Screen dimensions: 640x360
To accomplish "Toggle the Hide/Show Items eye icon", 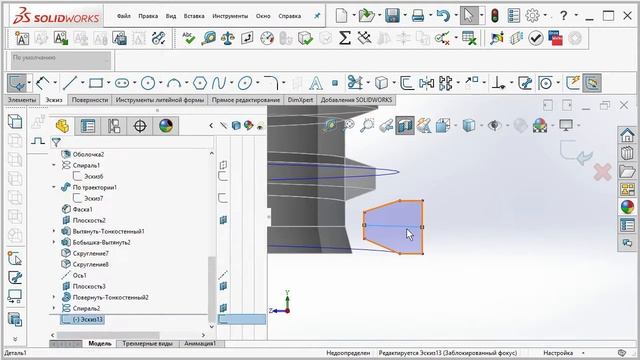I will coord(494,125).
